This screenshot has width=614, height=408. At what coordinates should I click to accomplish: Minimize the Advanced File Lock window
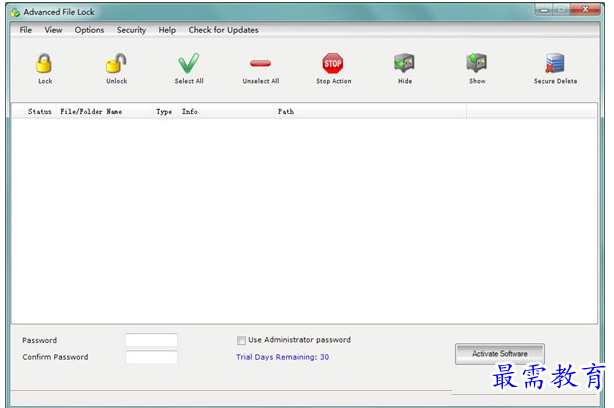click(x=544, y=9)
